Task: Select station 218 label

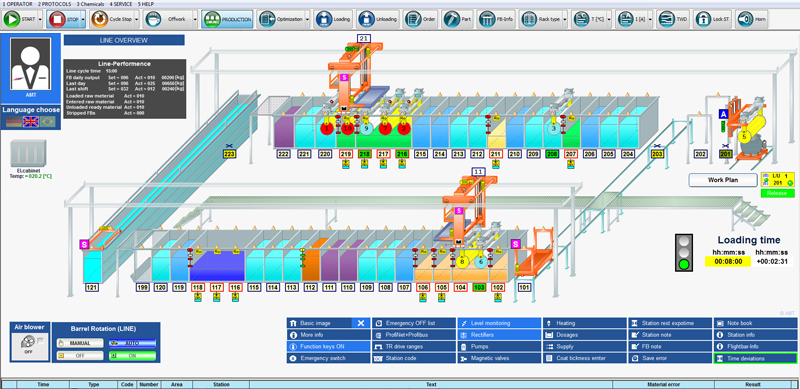Action: pos(364,154)
